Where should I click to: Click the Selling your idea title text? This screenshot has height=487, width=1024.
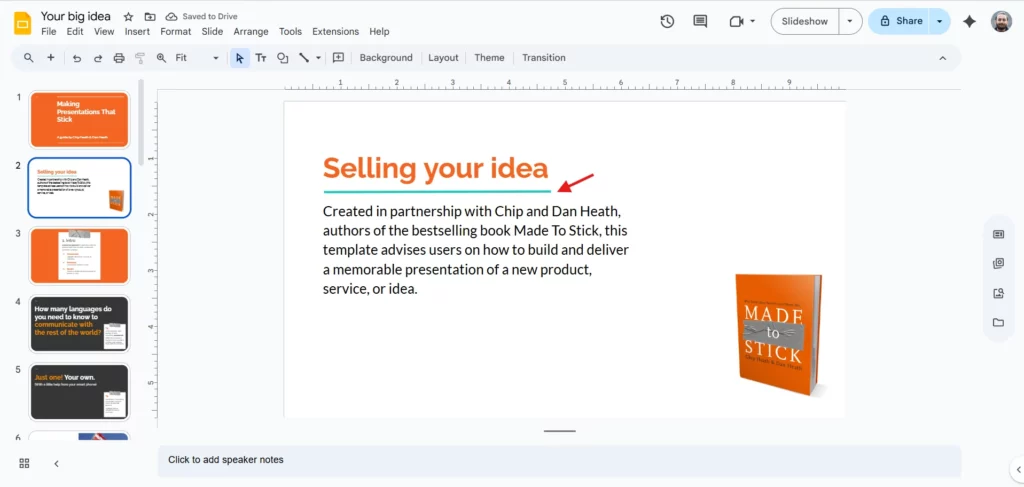click(436, 168)
